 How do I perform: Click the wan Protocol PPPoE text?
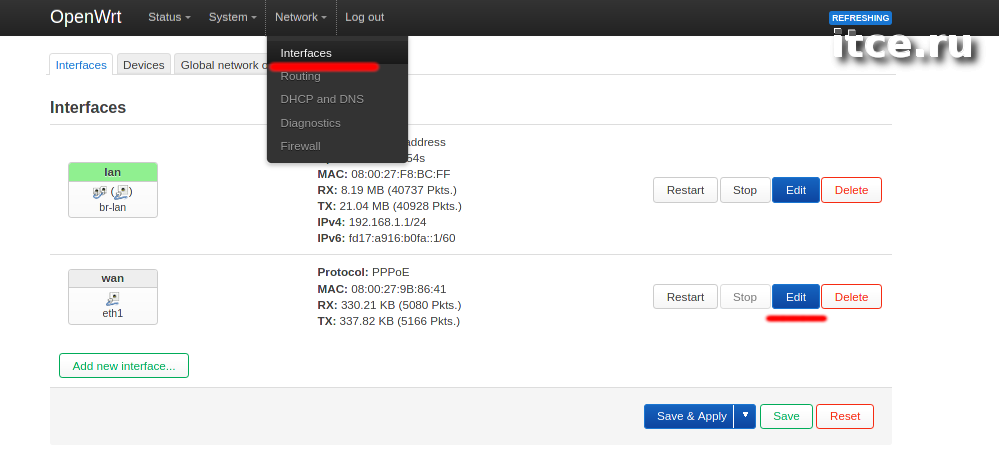(363, 272)
